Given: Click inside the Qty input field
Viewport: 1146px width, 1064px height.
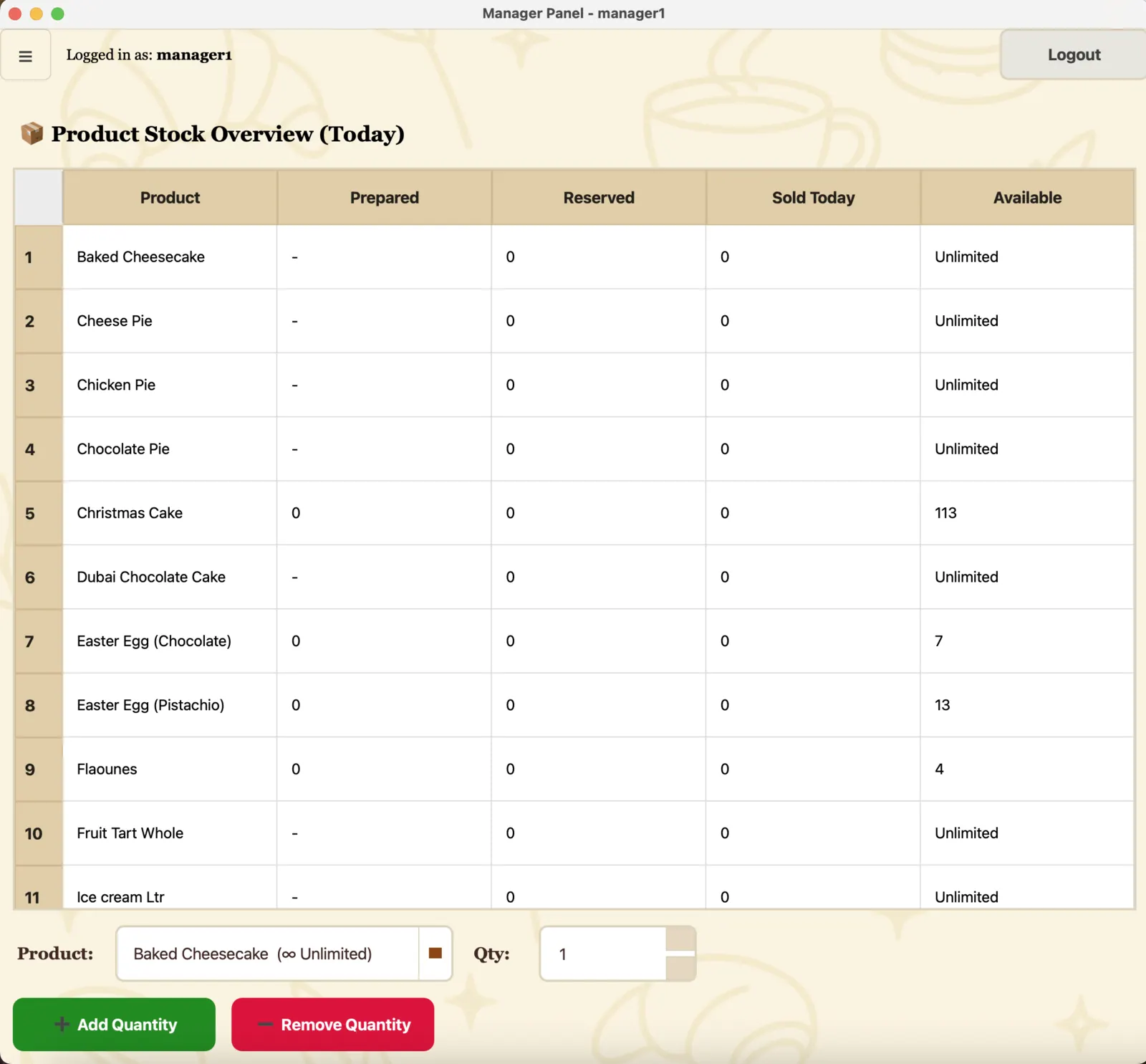Looking at the screenshot, I should pyautogui.click(x=609, y=954).
